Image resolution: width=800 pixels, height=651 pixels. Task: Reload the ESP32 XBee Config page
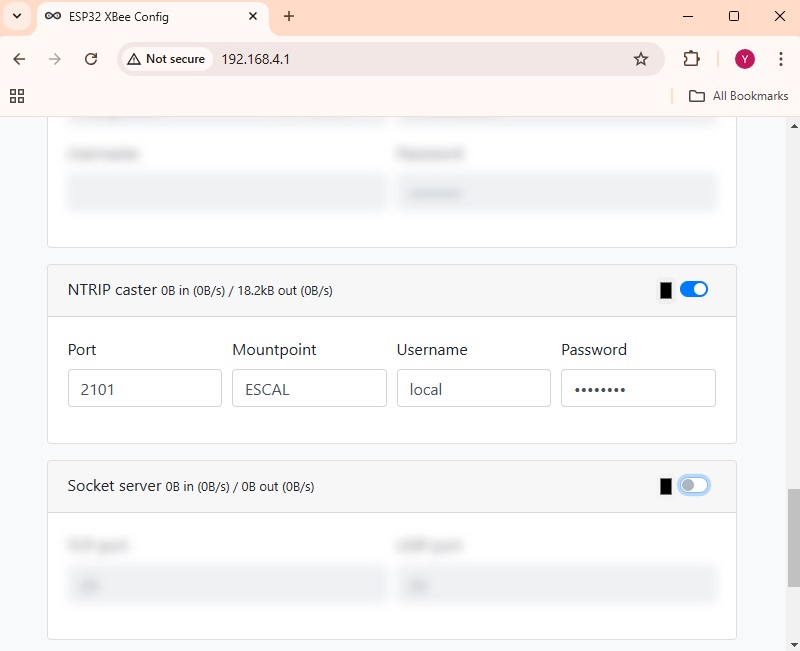[x=91, y=59]
